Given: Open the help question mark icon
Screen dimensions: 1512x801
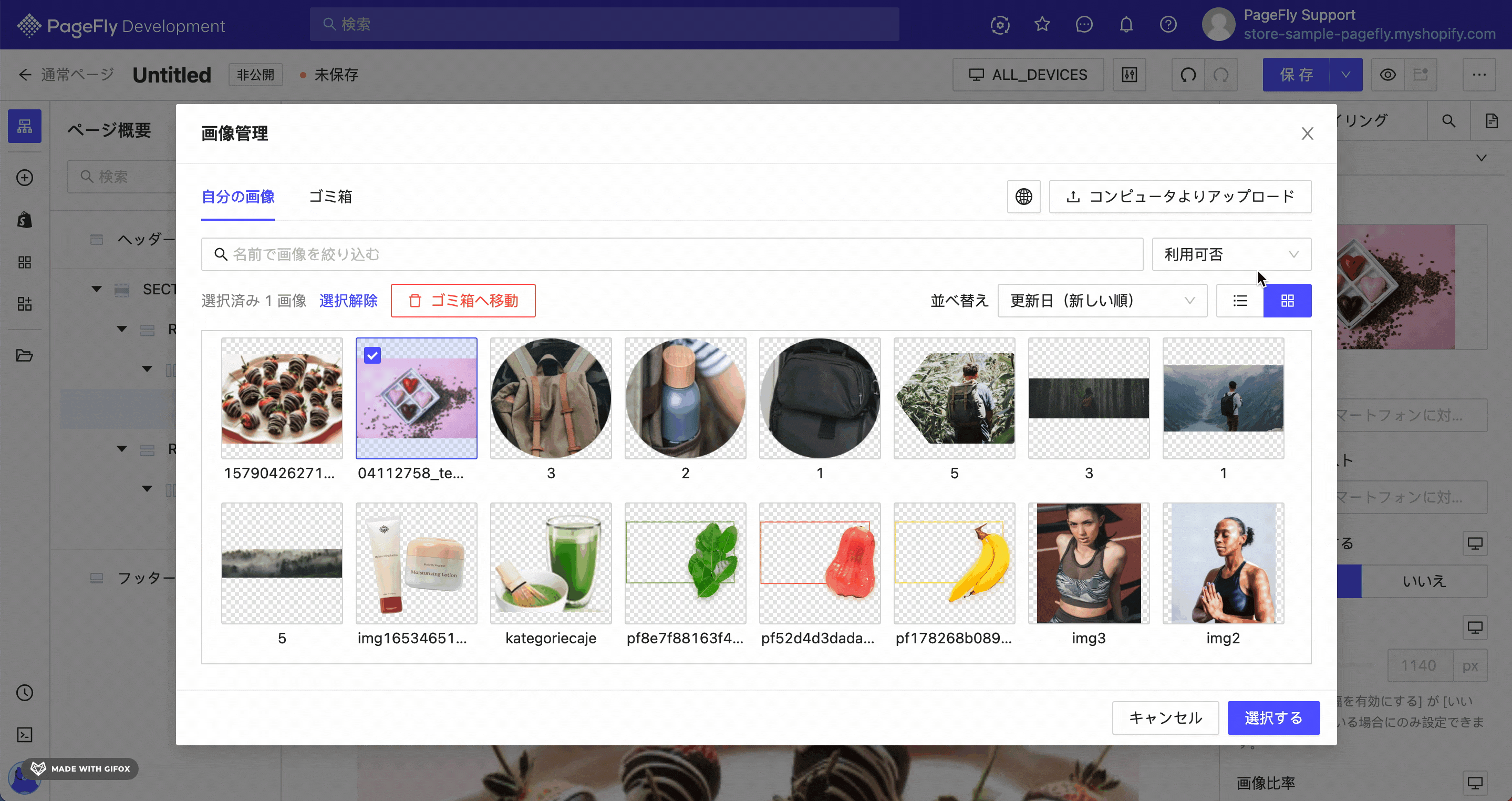Looking at the screenshot, I should 1168,24.
